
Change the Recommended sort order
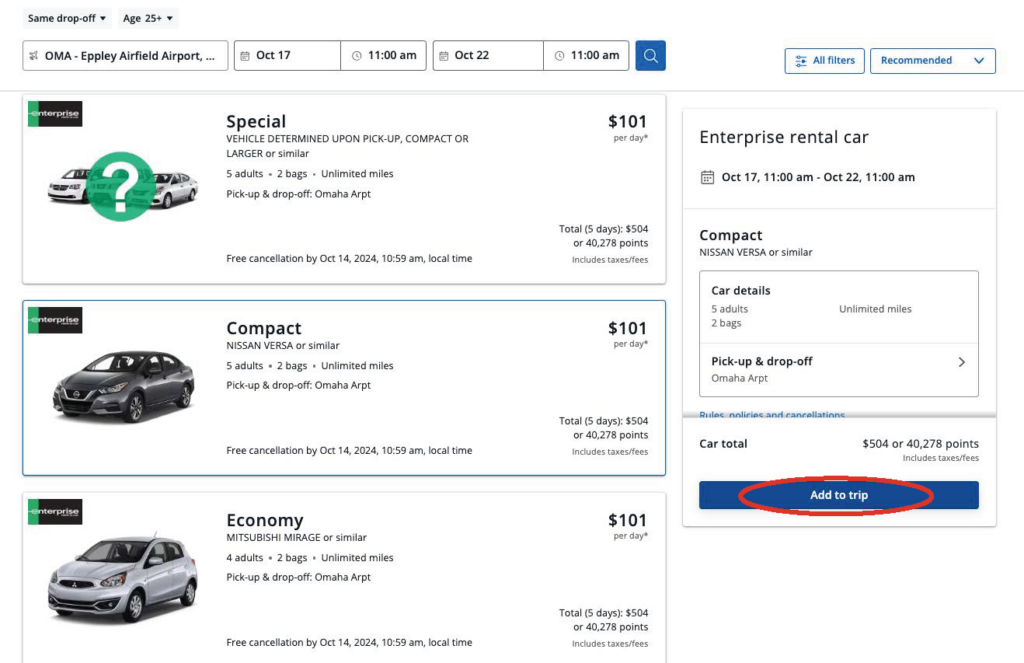tap(932, 60)
